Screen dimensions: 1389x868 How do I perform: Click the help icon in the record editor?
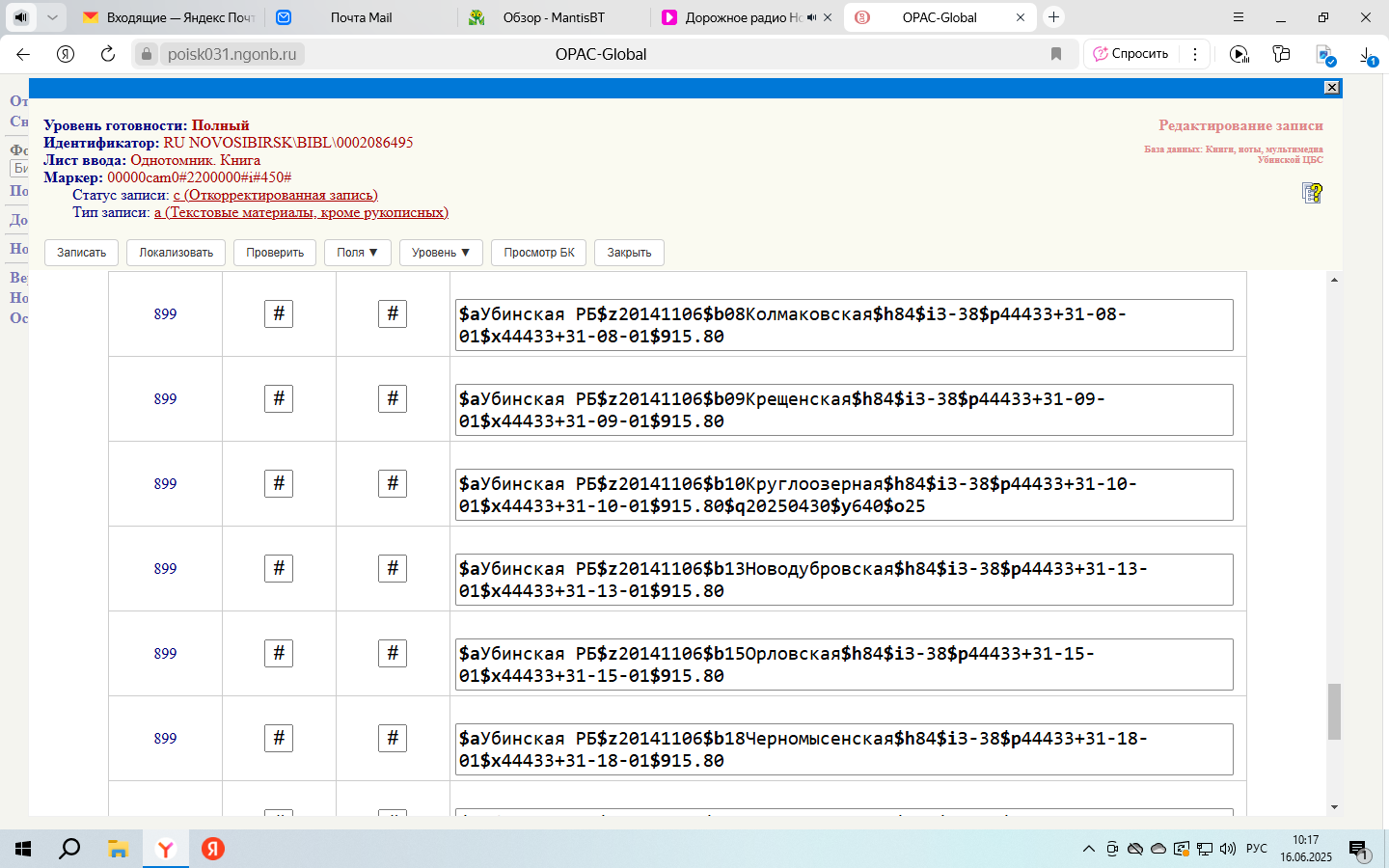pos(1312,193)
